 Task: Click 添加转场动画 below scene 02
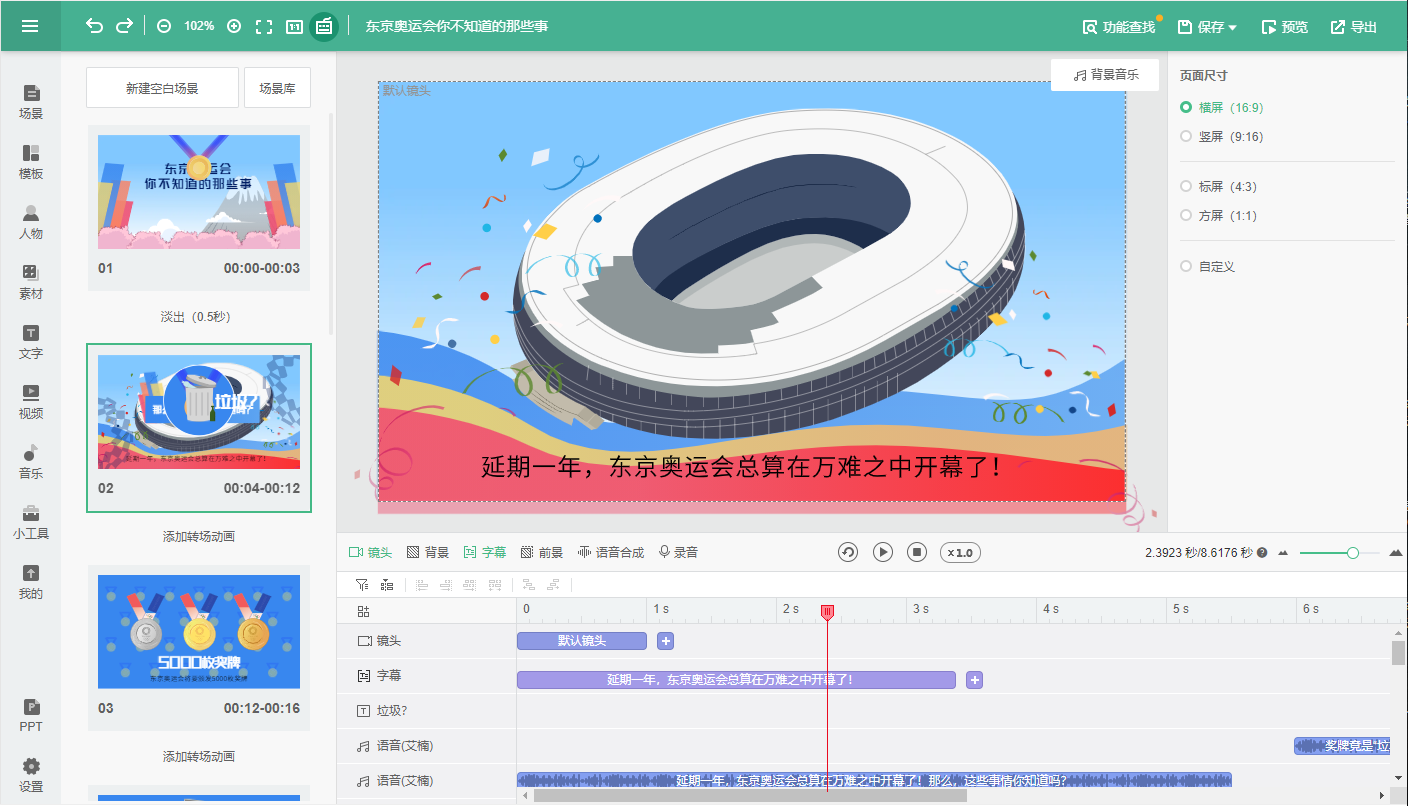[x=199, y=537]
